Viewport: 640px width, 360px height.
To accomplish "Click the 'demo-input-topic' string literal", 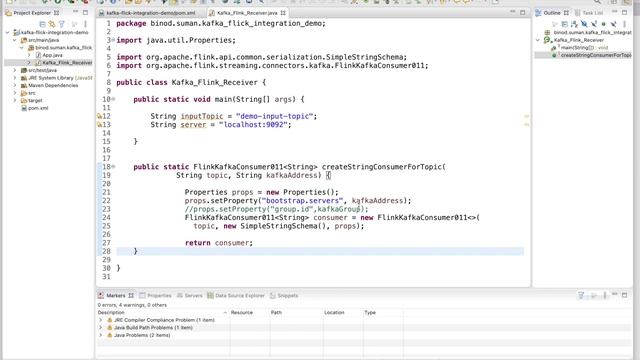I will click(274, 116).
